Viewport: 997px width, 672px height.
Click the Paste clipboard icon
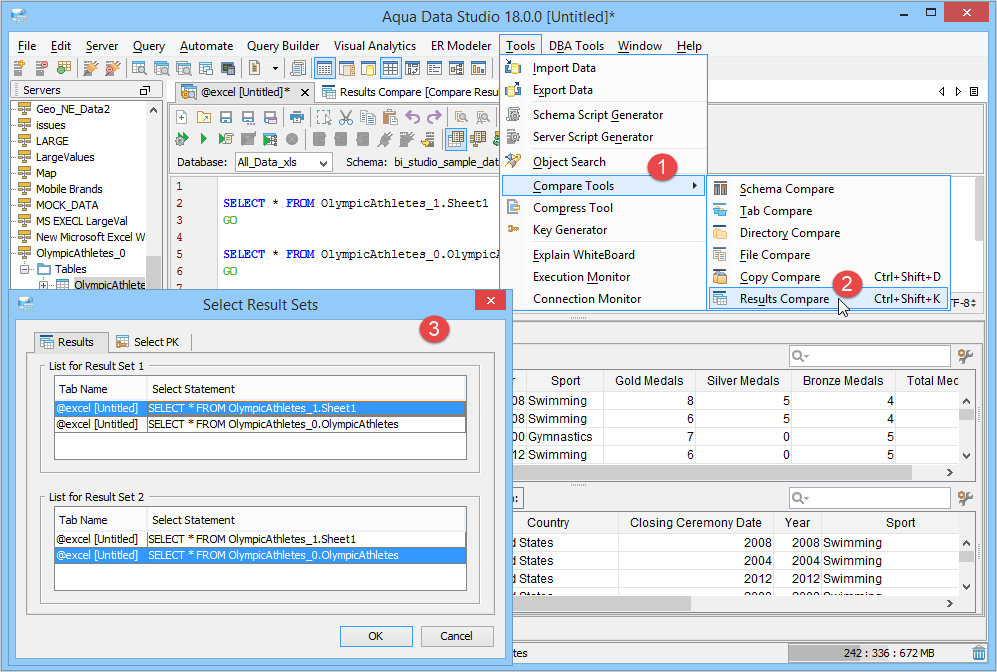[390, 117]
